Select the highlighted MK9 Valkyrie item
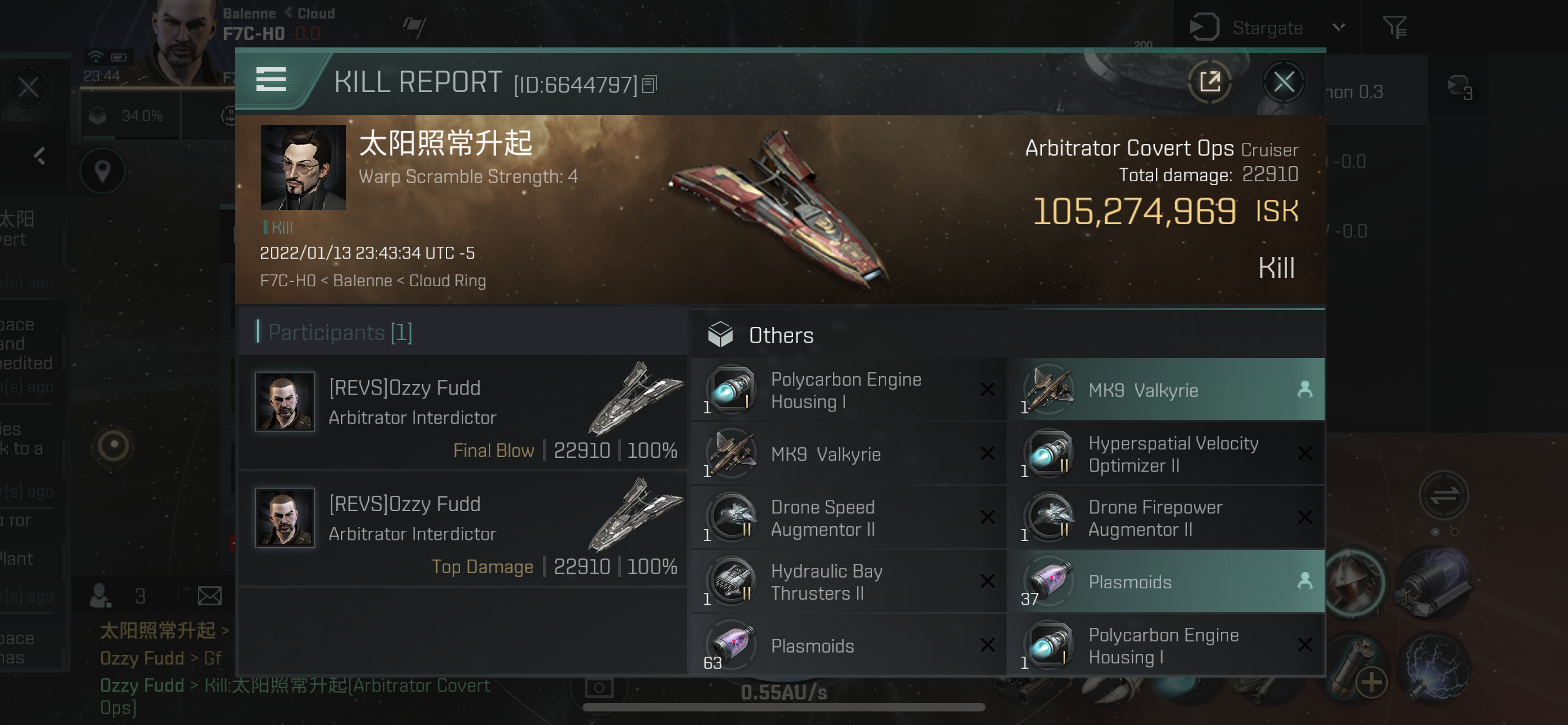This screenshot has height=725, width=1568. (x=1166, y=390)
